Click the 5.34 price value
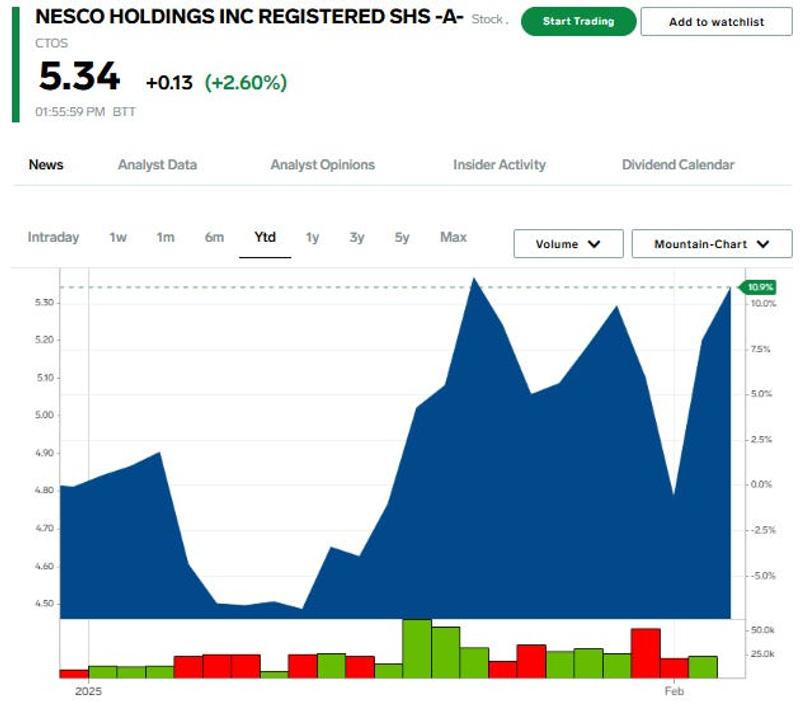 pyautogui.click(x=80, y=77)
